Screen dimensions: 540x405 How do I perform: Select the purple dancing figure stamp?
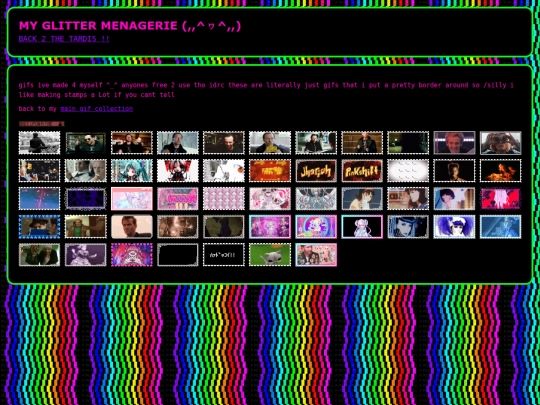(x=85, y=255)
